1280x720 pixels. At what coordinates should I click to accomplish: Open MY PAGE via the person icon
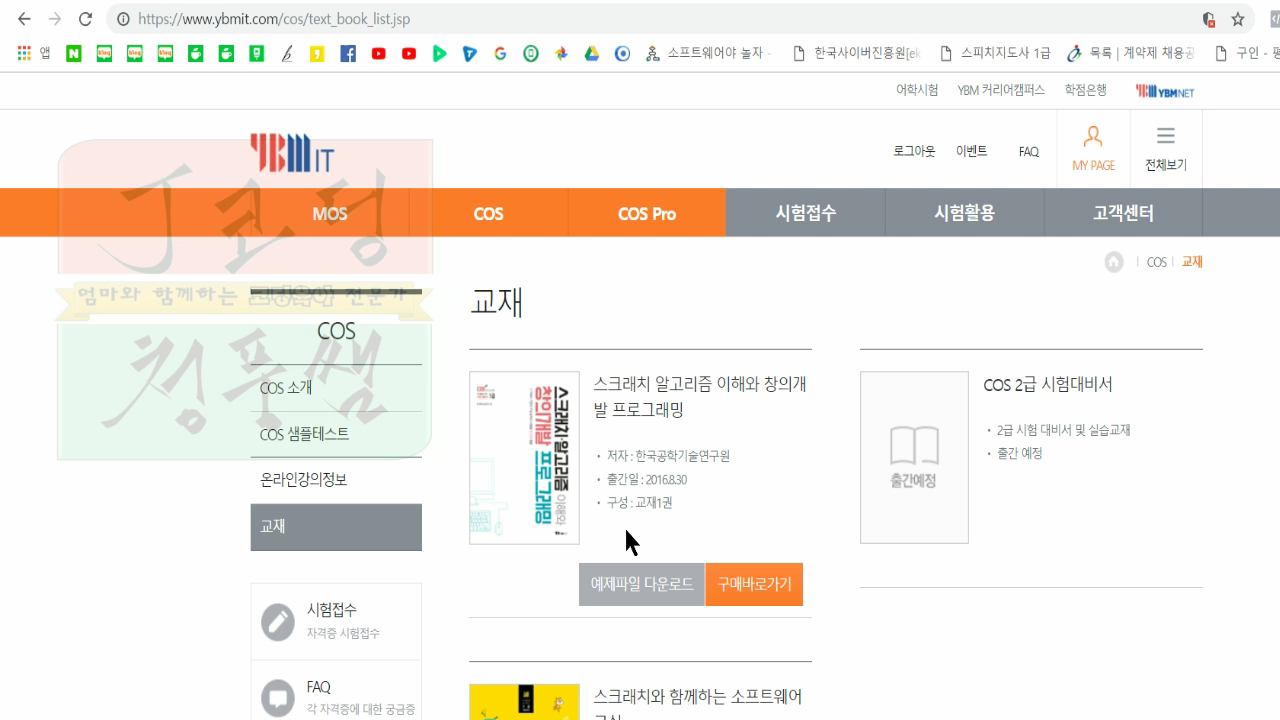point(1092,137)
